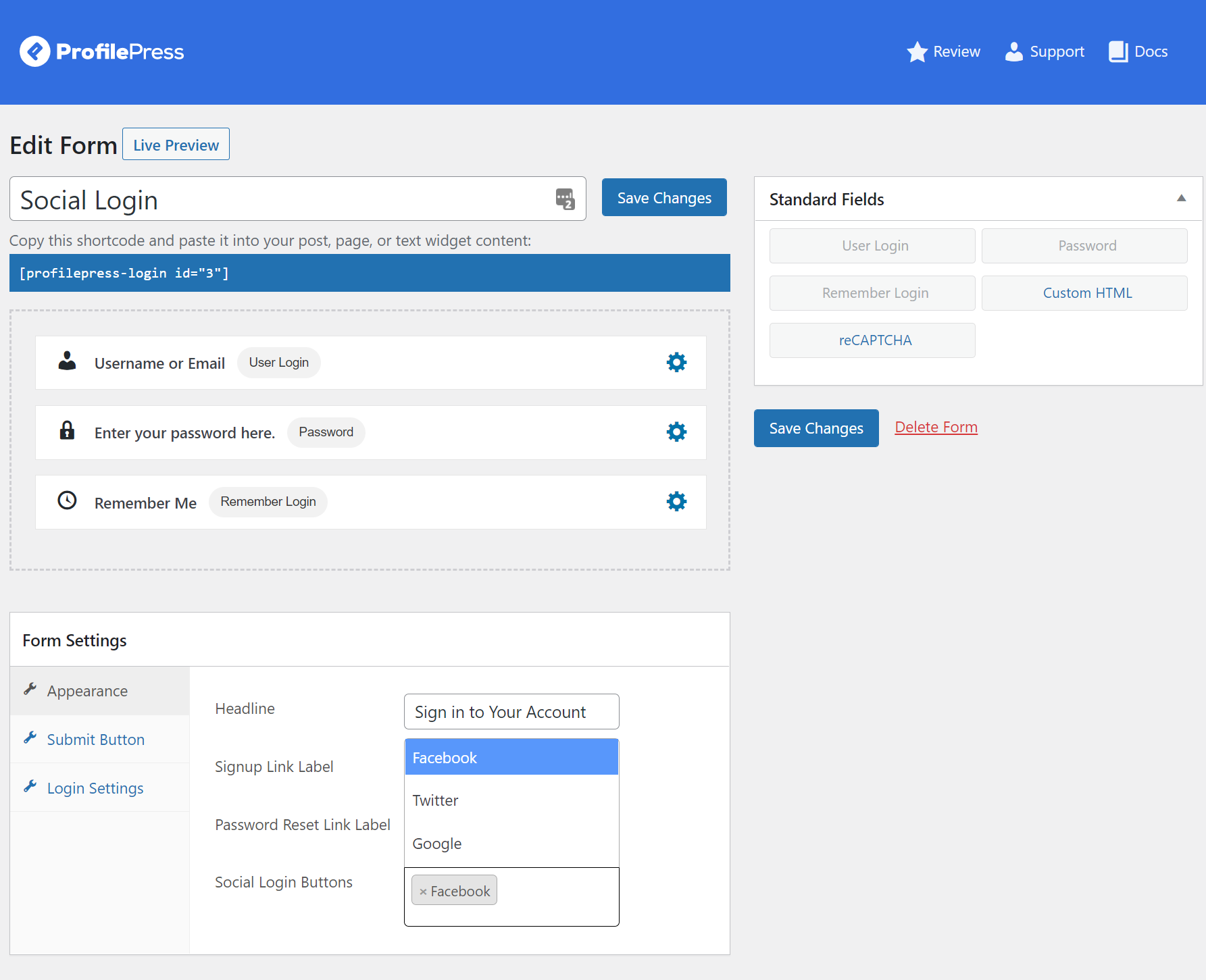Click the Headline label text
This screenshot has height=980, width=1206.
(x=245, y=708)
